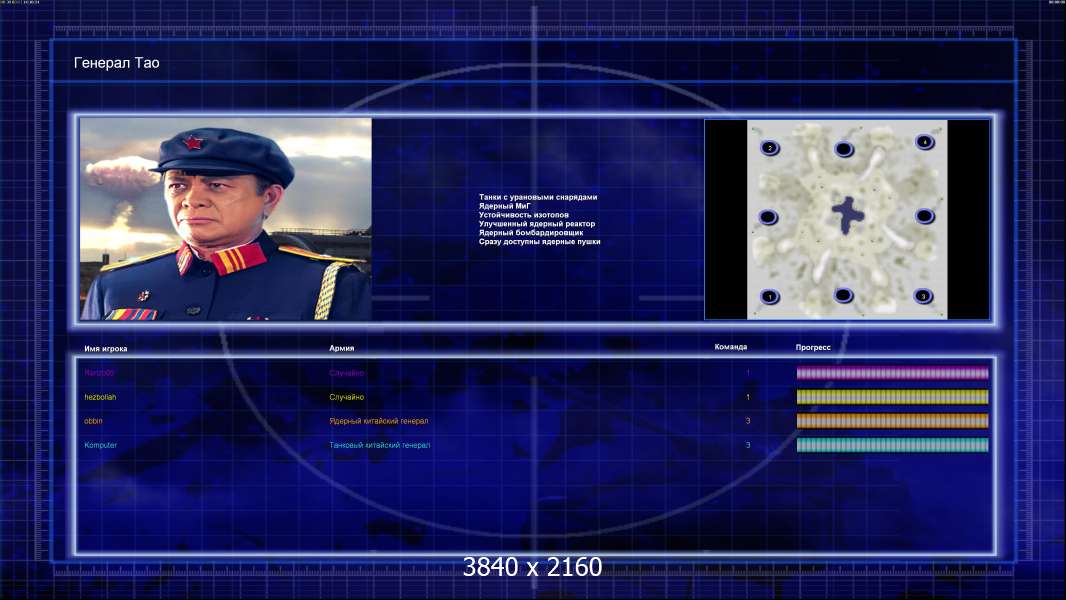Click 'Танки с урановыми снарядами' line
Image resolution: width=1066 pixels, height=600 pixels.
pos(538,197)
